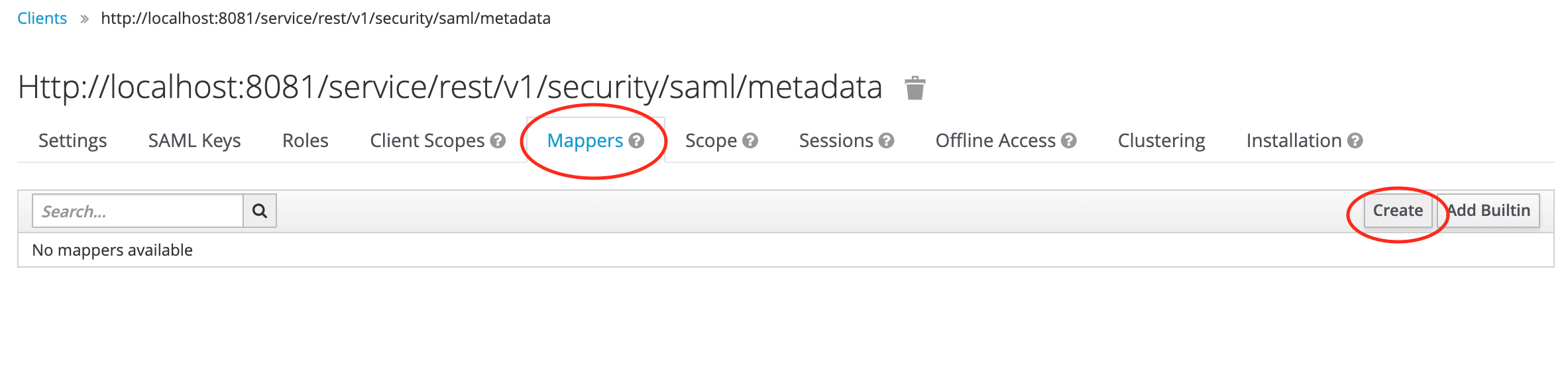
Task: Open the Settings tab
Action: click(73, 140)
